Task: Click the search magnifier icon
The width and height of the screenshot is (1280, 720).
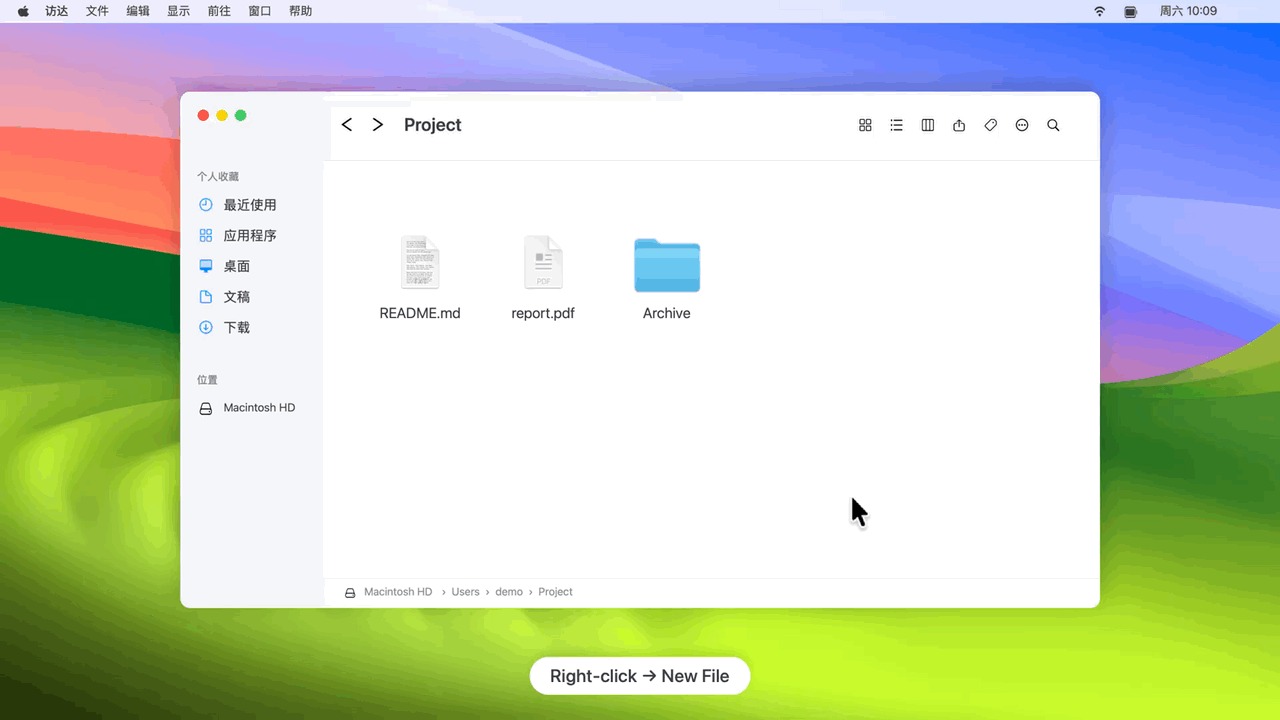Action: 1053,125
